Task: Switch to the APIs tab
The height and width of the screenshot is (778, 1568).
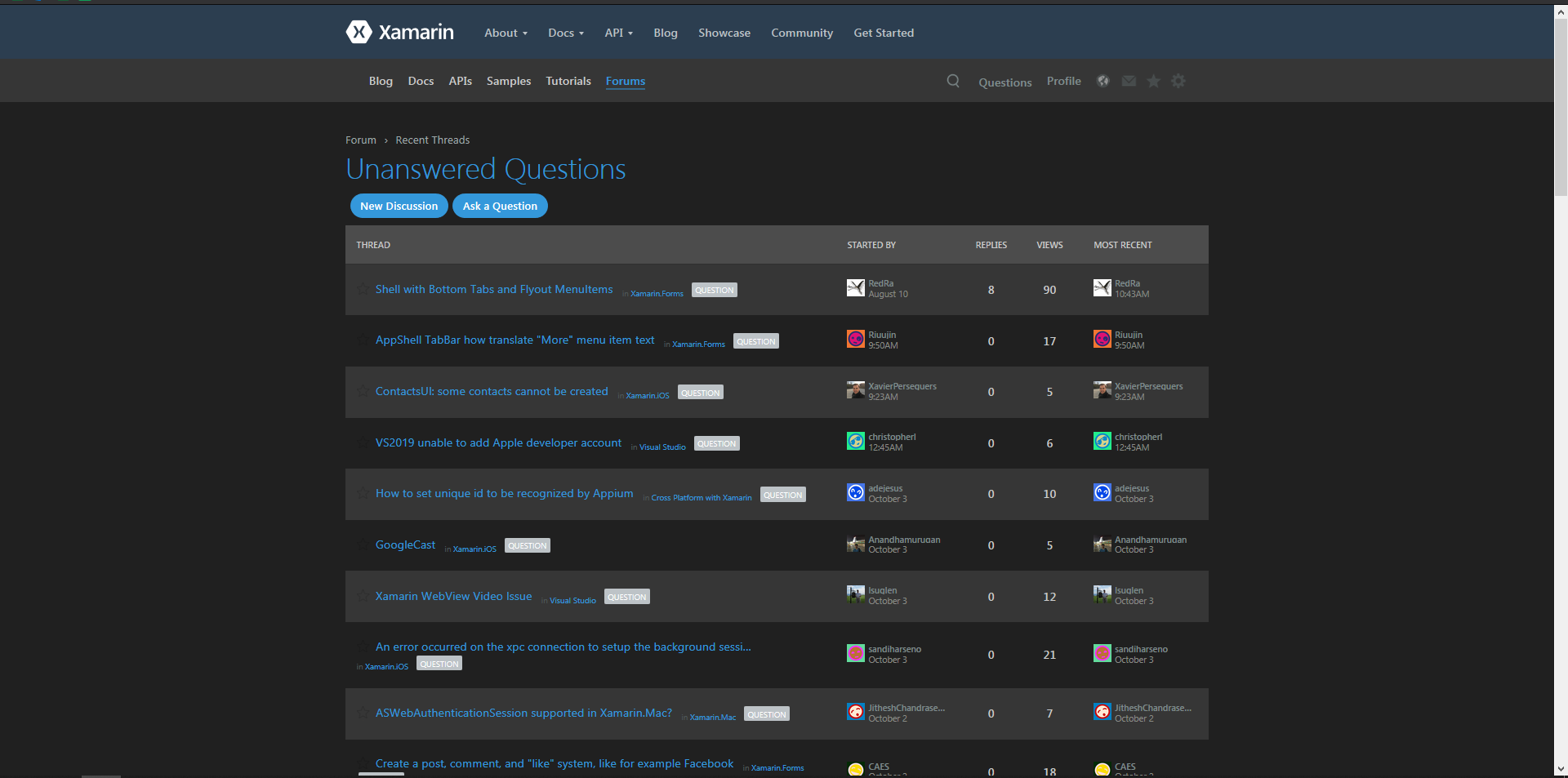Action: [x=461, y=81]
